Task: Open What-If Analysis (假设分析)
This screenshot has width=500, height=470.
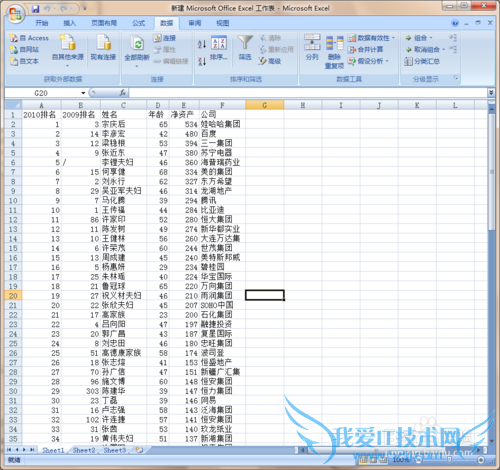Action: [368, 61]
